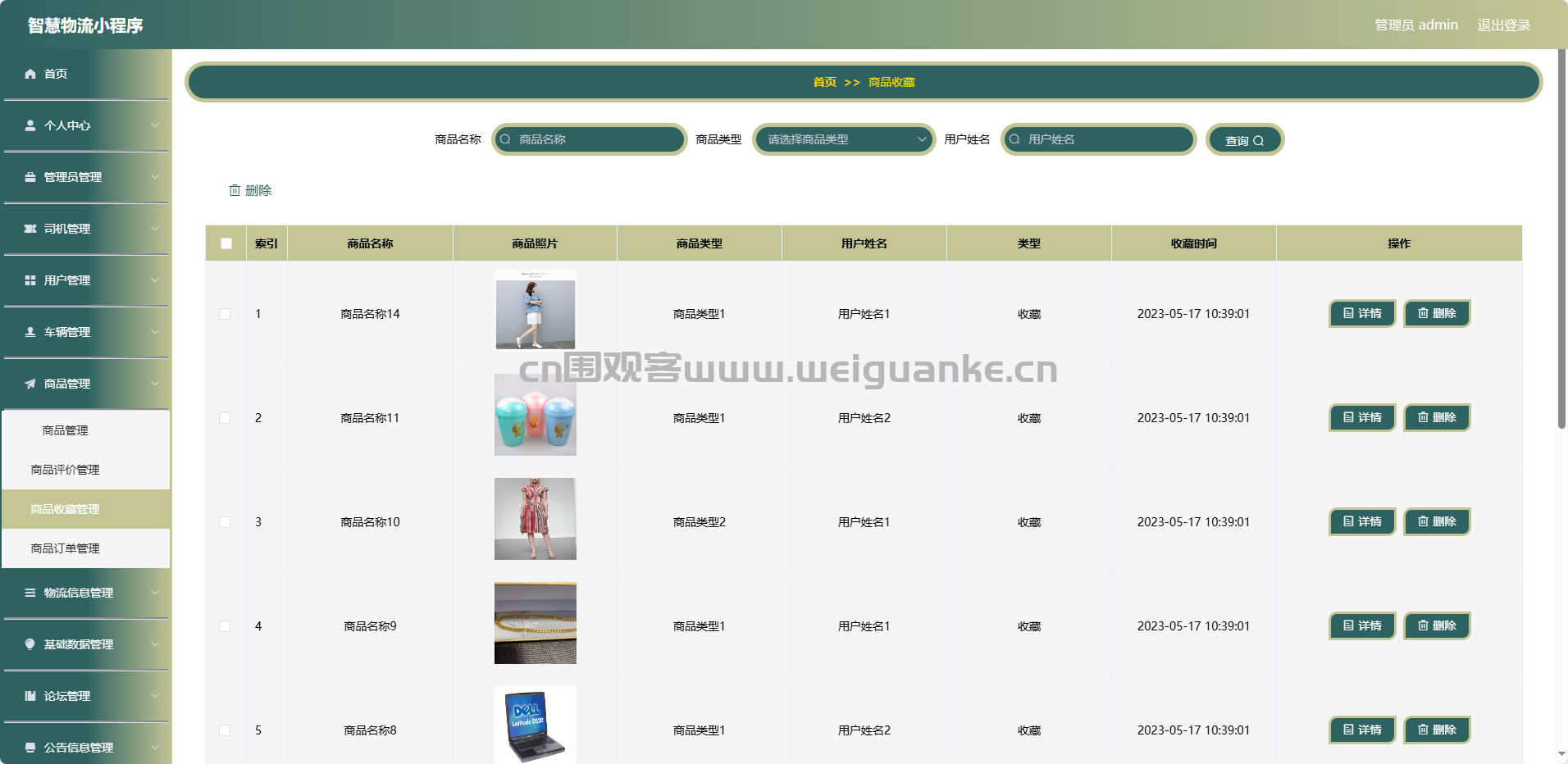Viewport: 1568px width, 764px height.
Task: Click the vertical page scrollbar
Action: click(x=1561, y=238)
